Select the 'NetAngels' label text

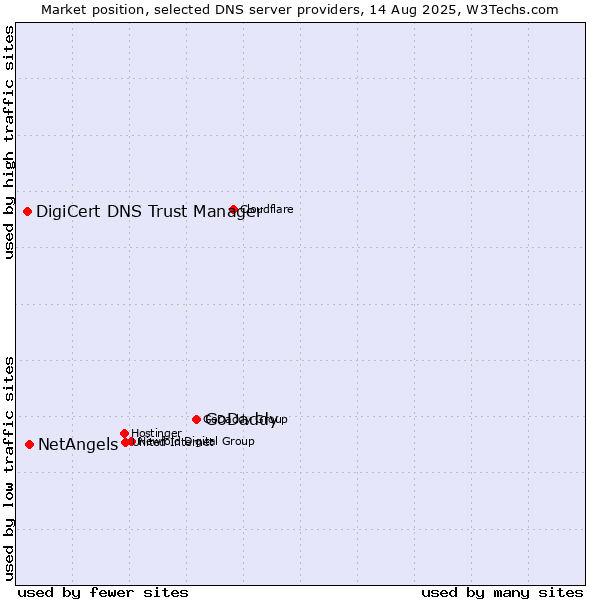click(x=78, y=445)
